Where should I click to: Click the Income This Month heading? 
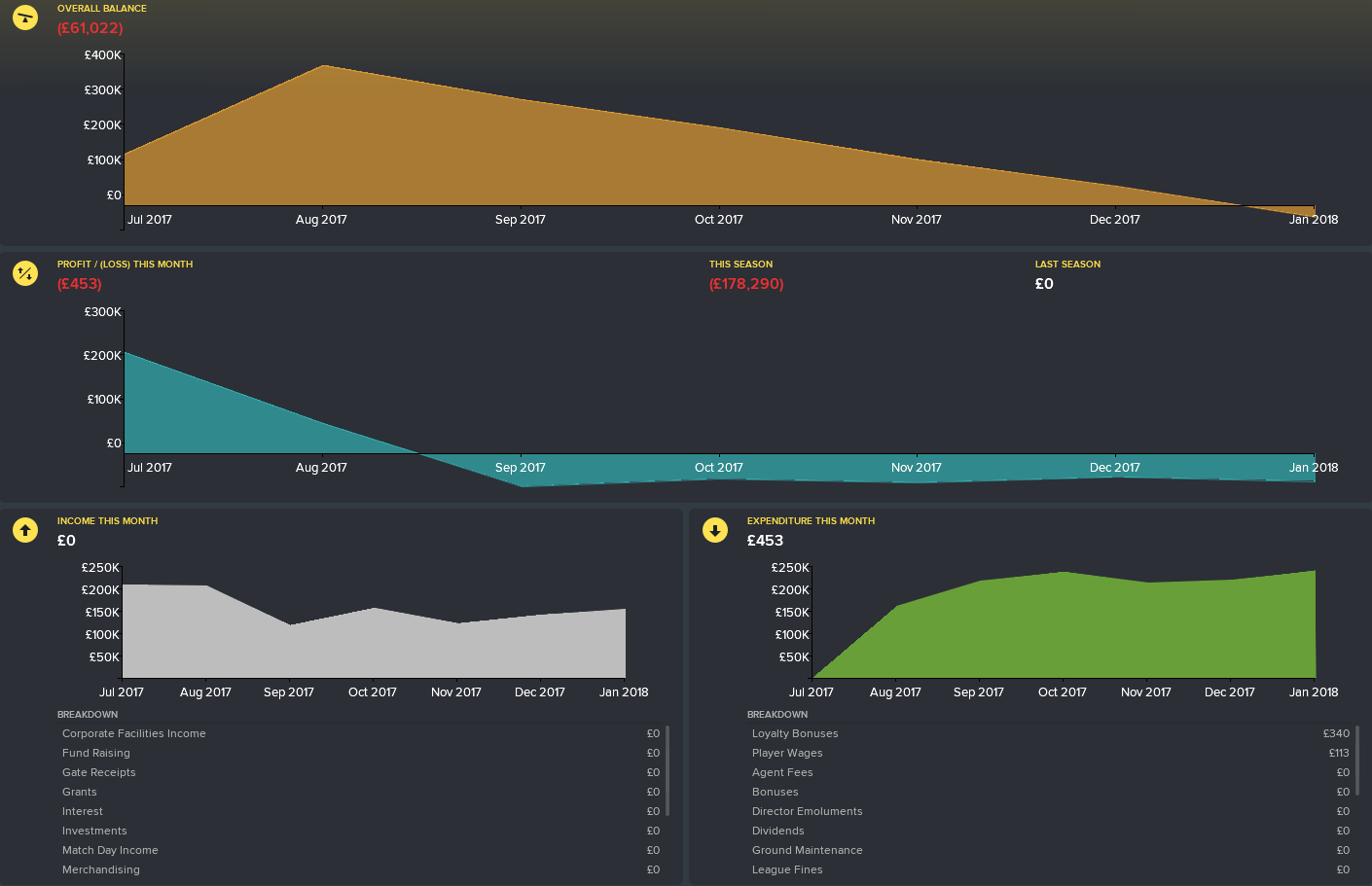click(x=108, y=521)
